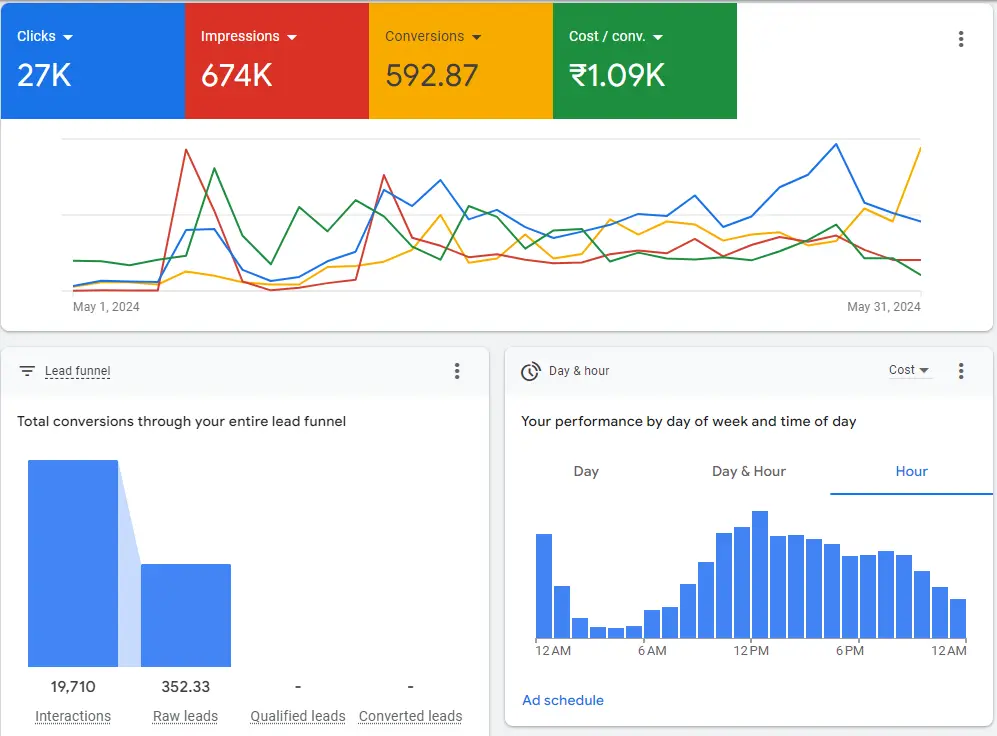Screen dimensions: 997x736
Task: Click the clock icon beside Day & hour
Action: pos(530,370)
